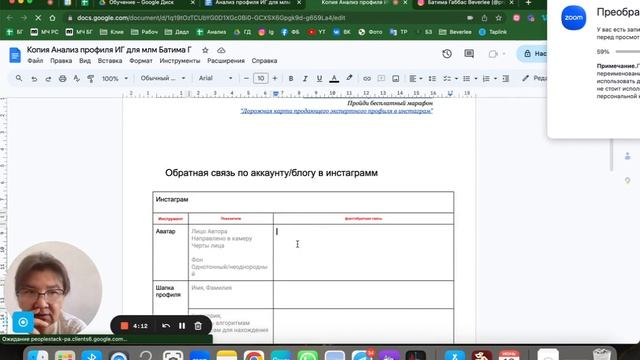This screenshot has width=640, height=360.
Task: Open bulleted list dropdown
Action: point(470,78)
